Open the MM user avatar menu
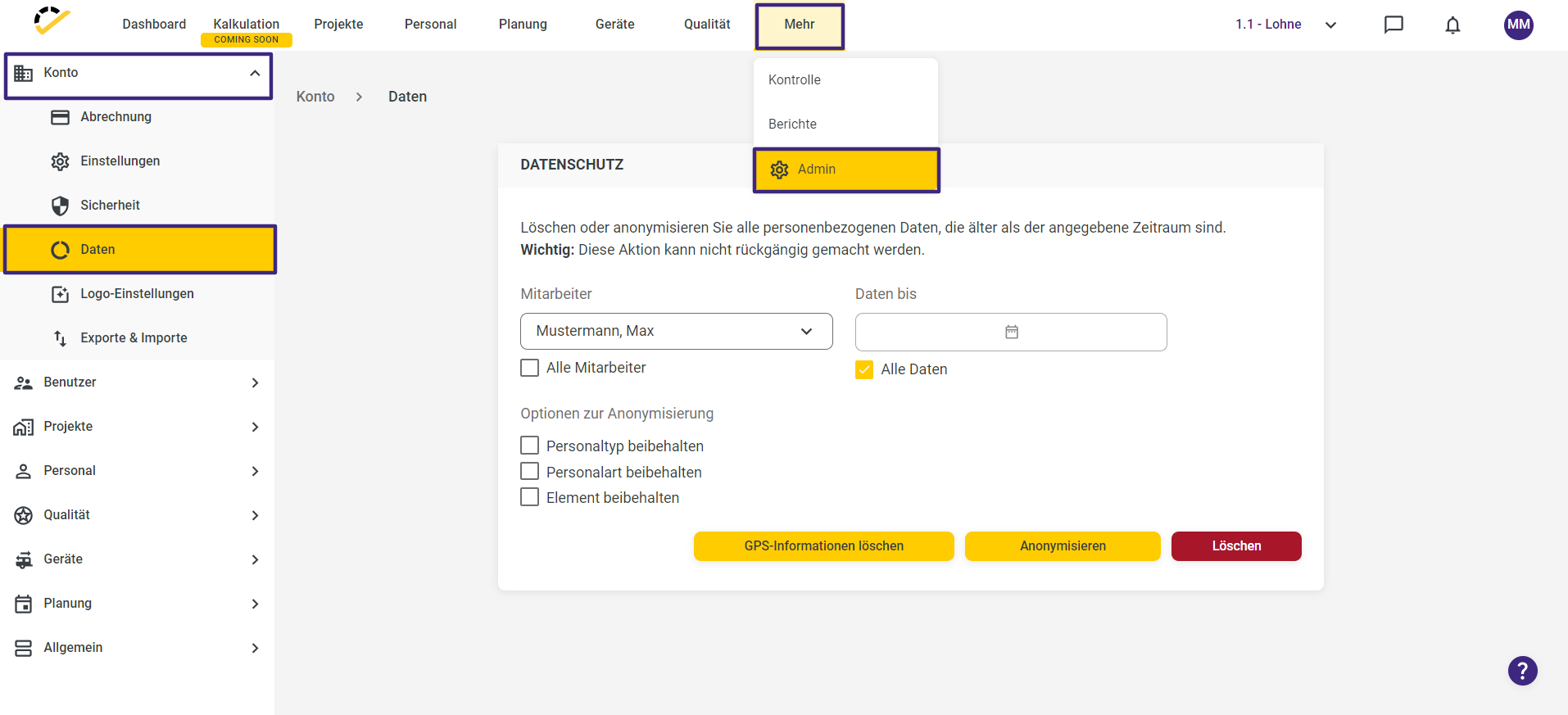 click(x=1518, y=25)
